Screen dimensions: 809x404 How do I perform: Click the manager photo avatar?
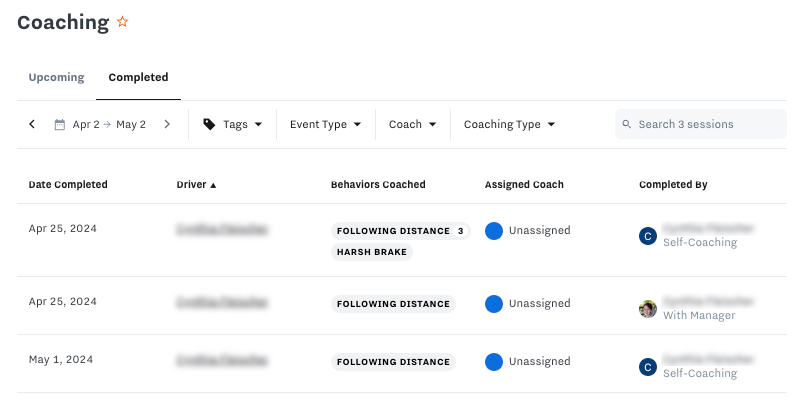tap(648, 309)
